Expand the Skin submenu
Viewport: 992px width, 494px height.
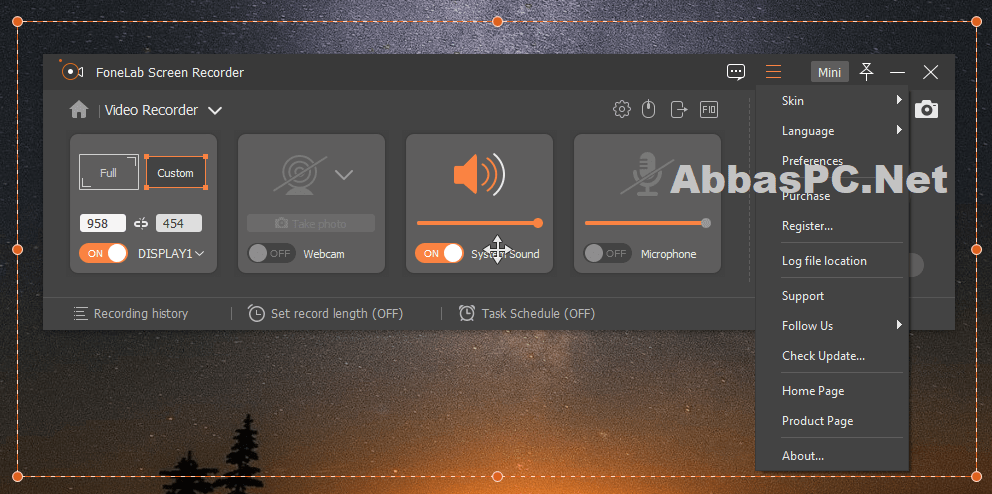(x=832, y=101)
